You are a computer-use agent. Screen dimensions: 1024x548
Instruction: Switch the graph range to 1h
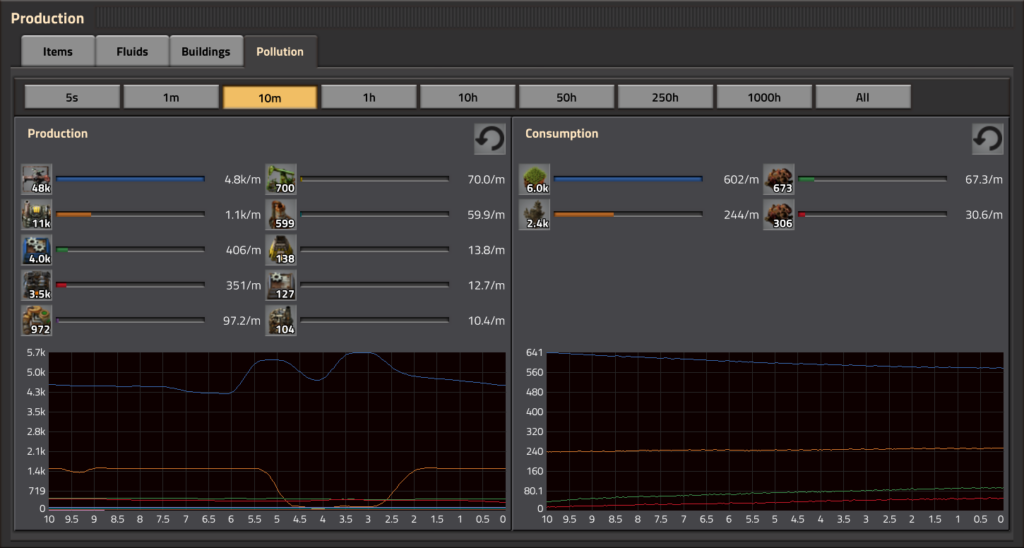click(x=369, y=97)
